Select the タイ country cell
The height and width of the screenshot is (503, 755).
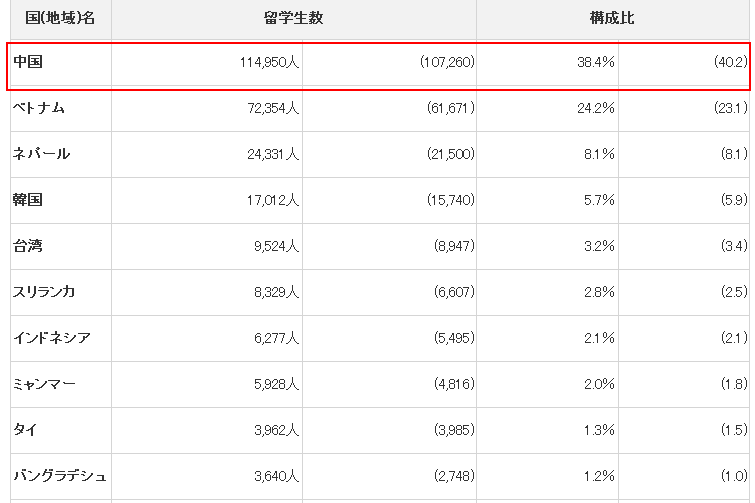point(61,430)
